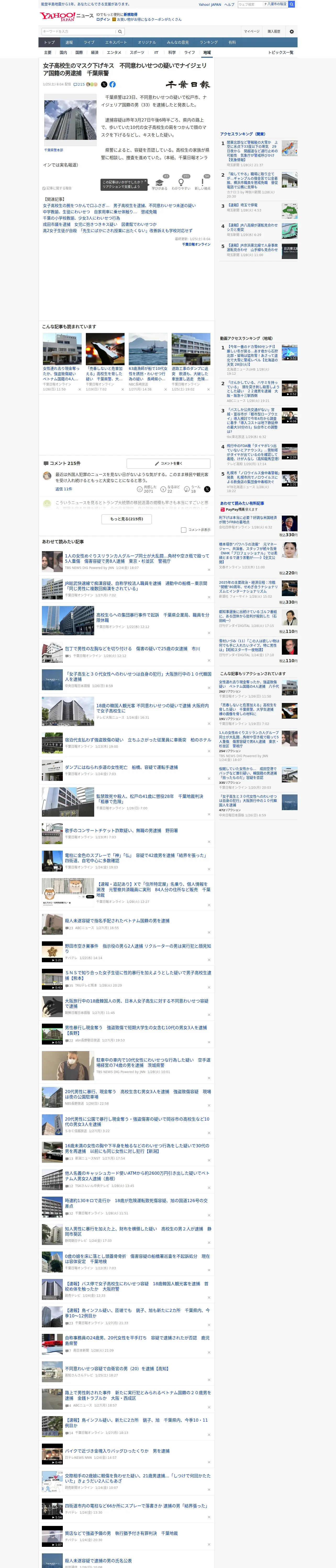Play the 0:52 video thumbnail in ranking
Screen dimensions: 336x1568
point(290,388)
